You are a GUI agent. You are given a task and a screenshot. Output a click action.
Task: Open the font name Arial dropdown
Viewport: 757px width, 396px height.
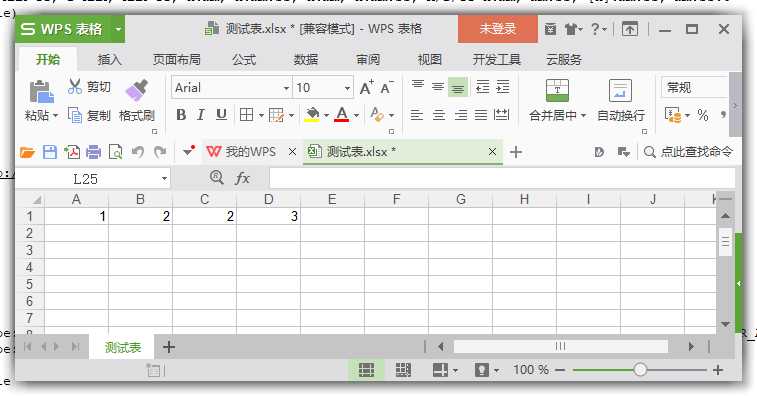286,88
